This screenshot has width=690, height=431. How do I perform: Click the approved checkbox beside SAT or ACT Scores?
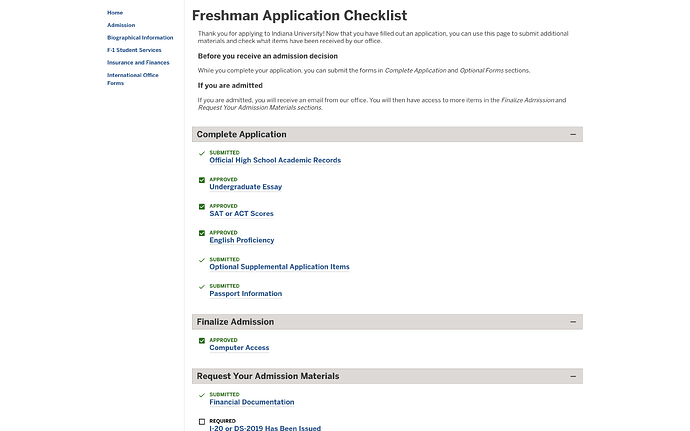click(202, 207)
